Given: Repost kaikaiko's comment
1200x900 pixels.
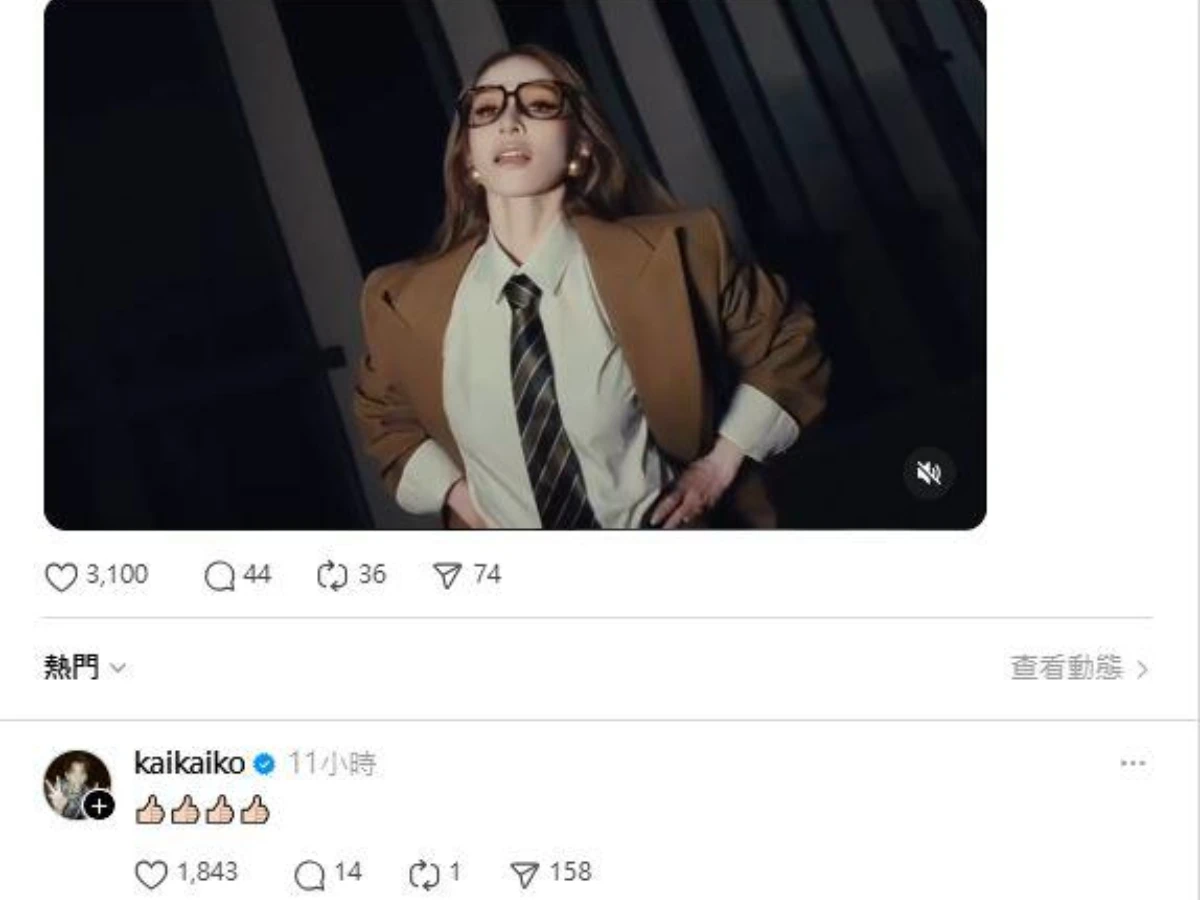Looking at the screenshot, I should click(x=424, y=874).
